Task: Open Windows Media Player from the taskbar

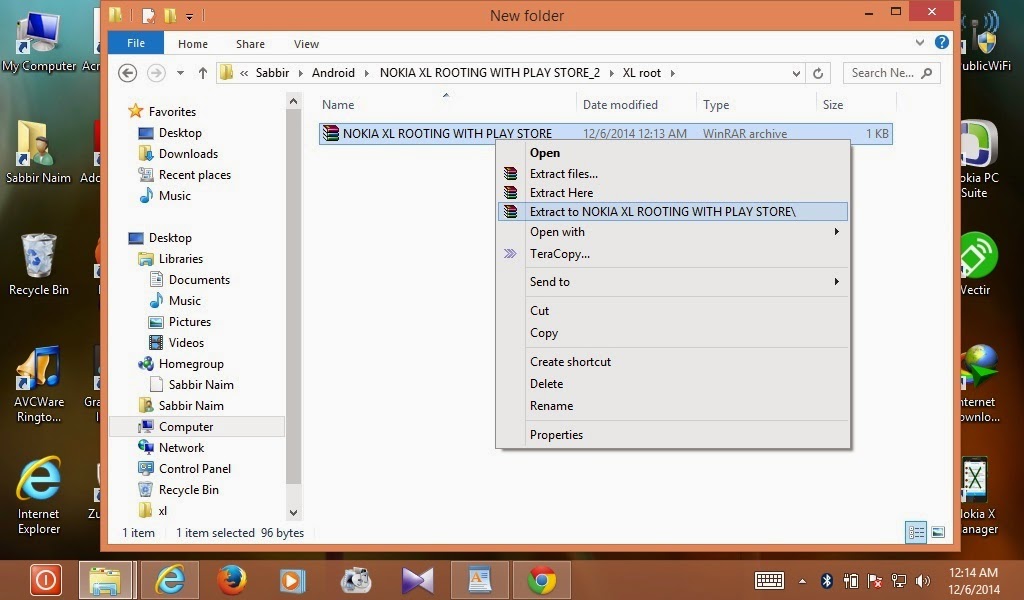Action: [x=291, y=580]
